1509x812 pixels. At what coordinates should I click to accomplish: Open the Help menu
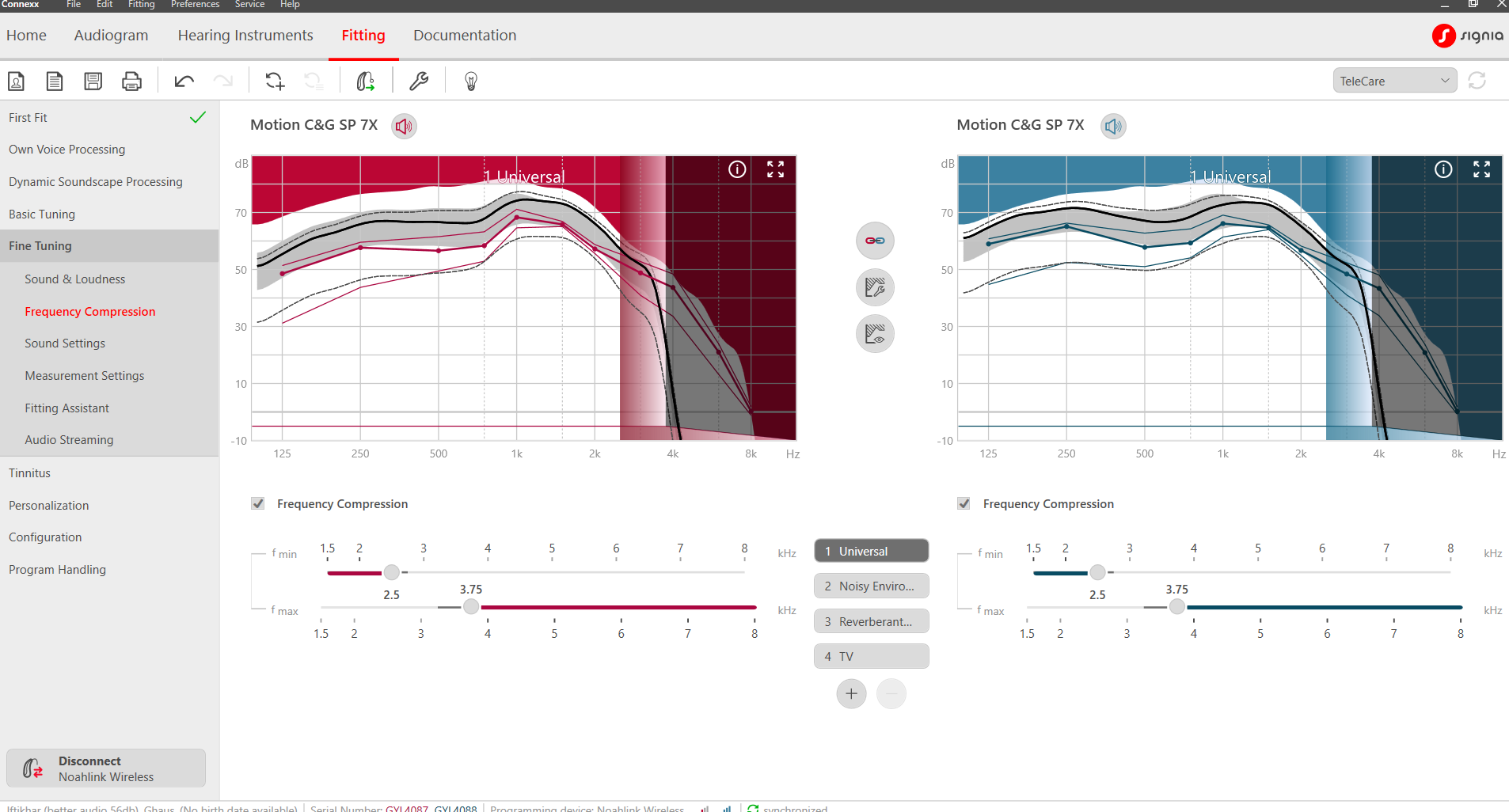pos(290,5)
